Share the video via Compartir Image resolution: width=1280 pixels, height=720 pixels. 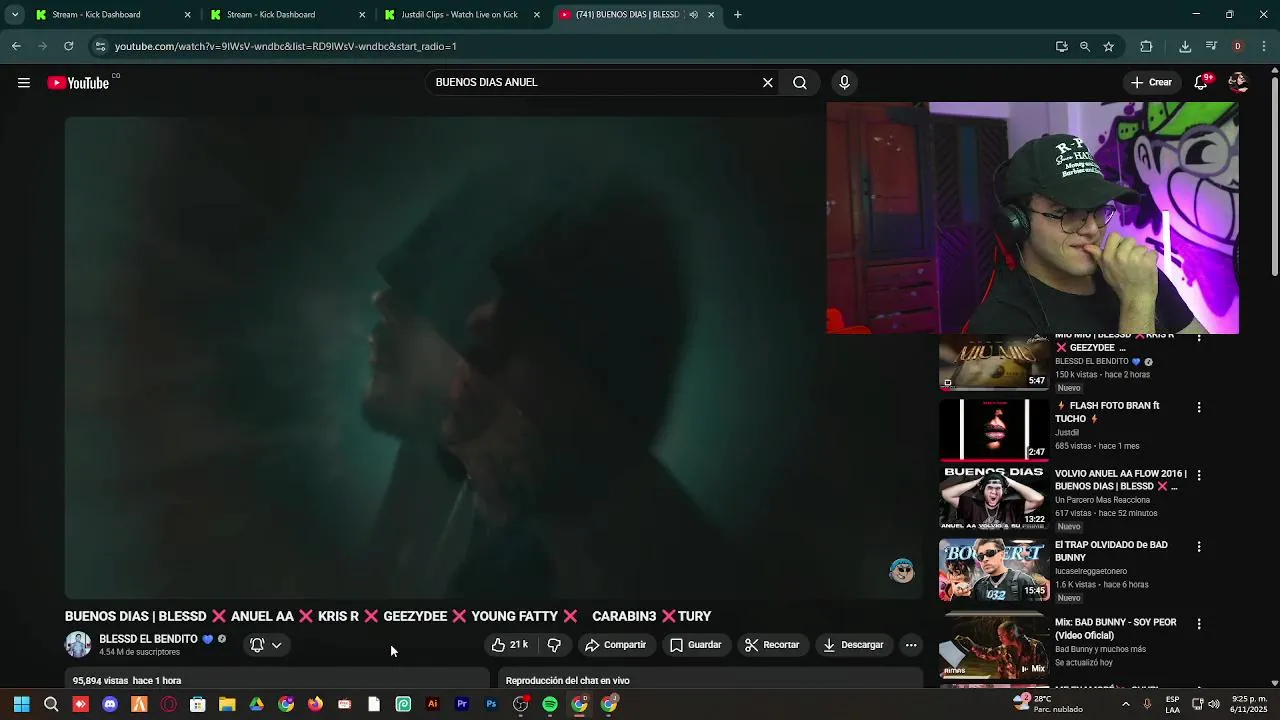coord(616,645)
